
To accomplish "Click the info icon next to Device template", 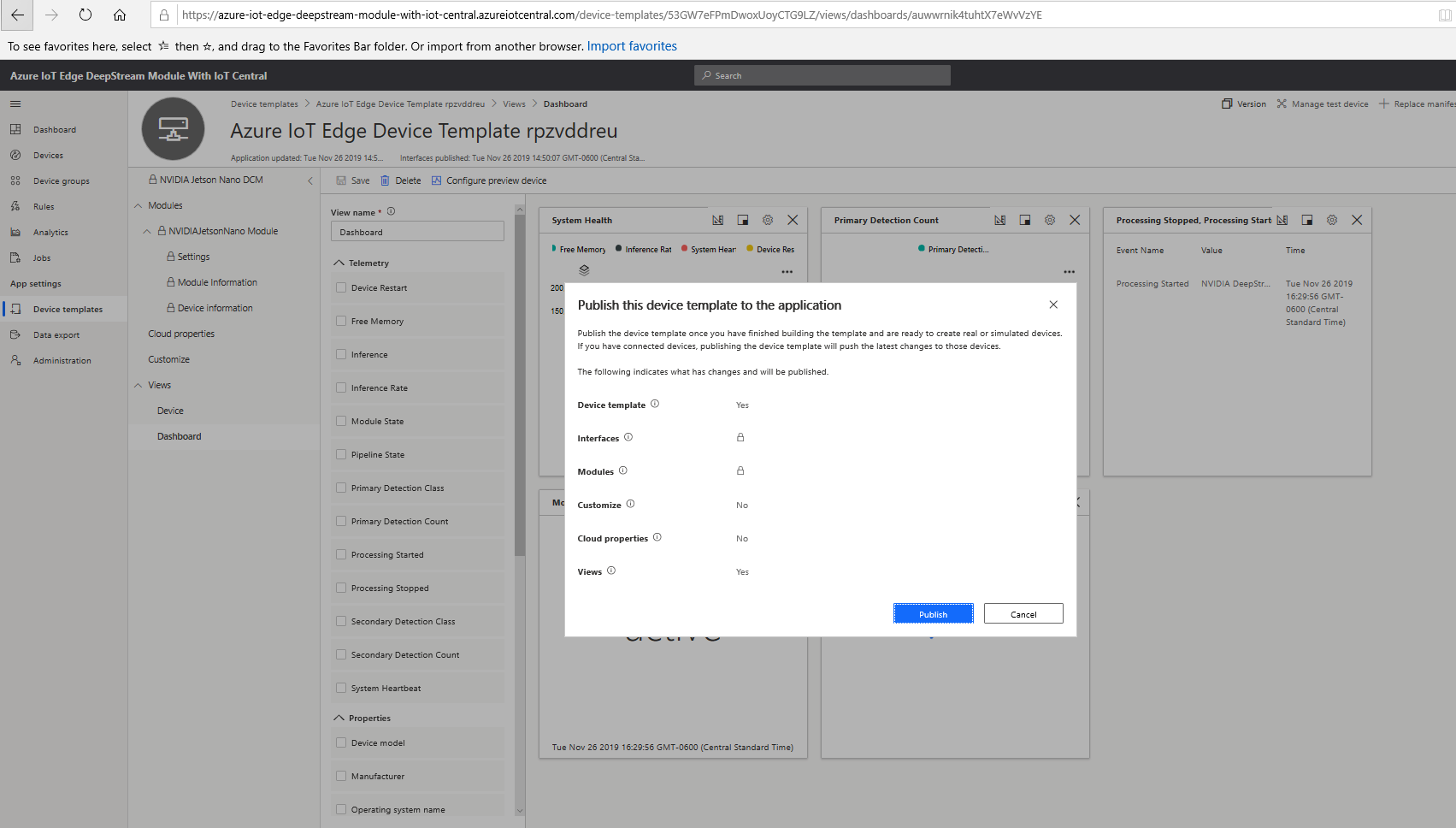I will [x=655, y=404].
